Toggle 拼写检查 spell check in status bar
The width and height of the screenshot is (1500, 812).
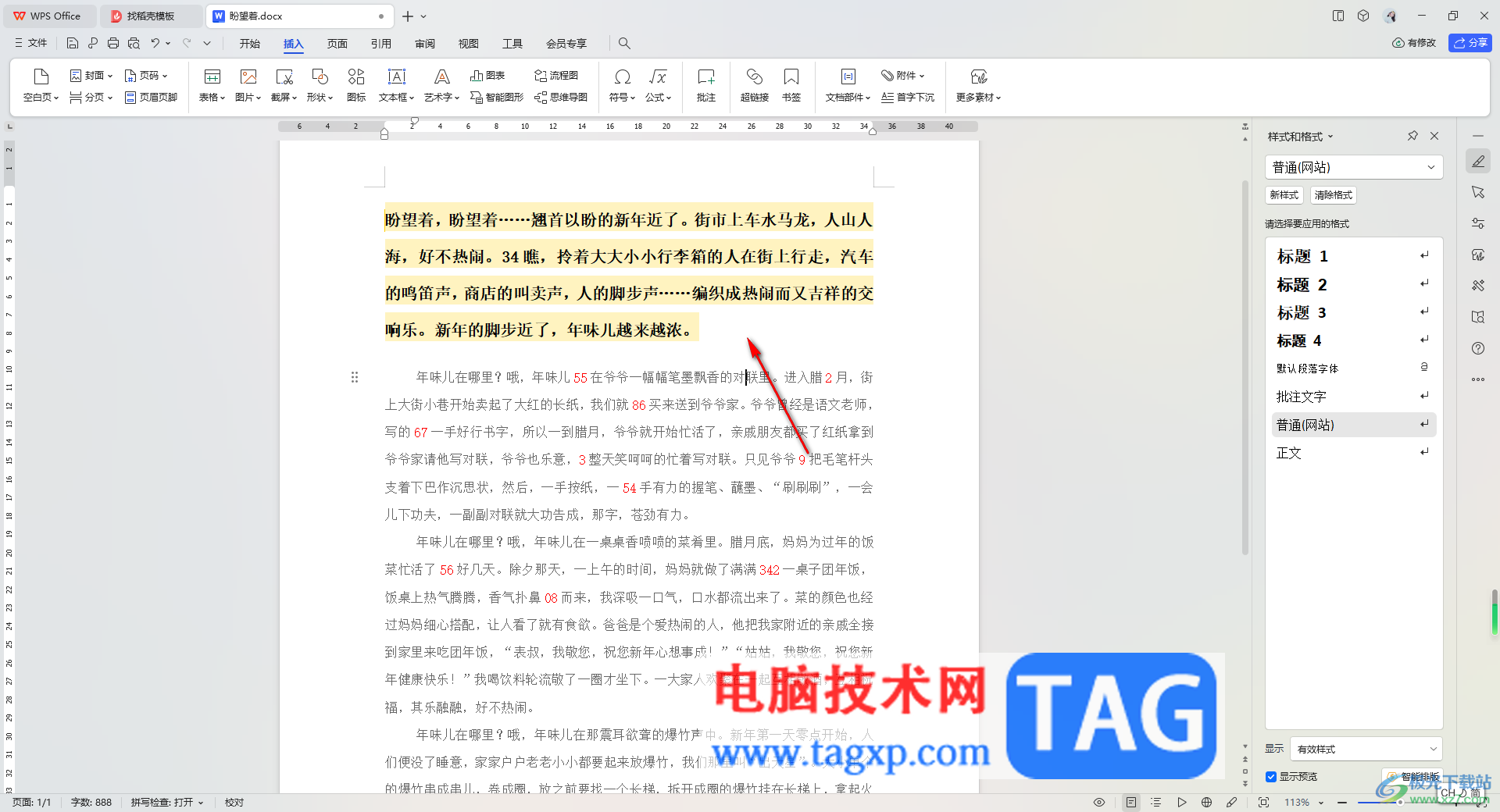[x=166, y=802]
